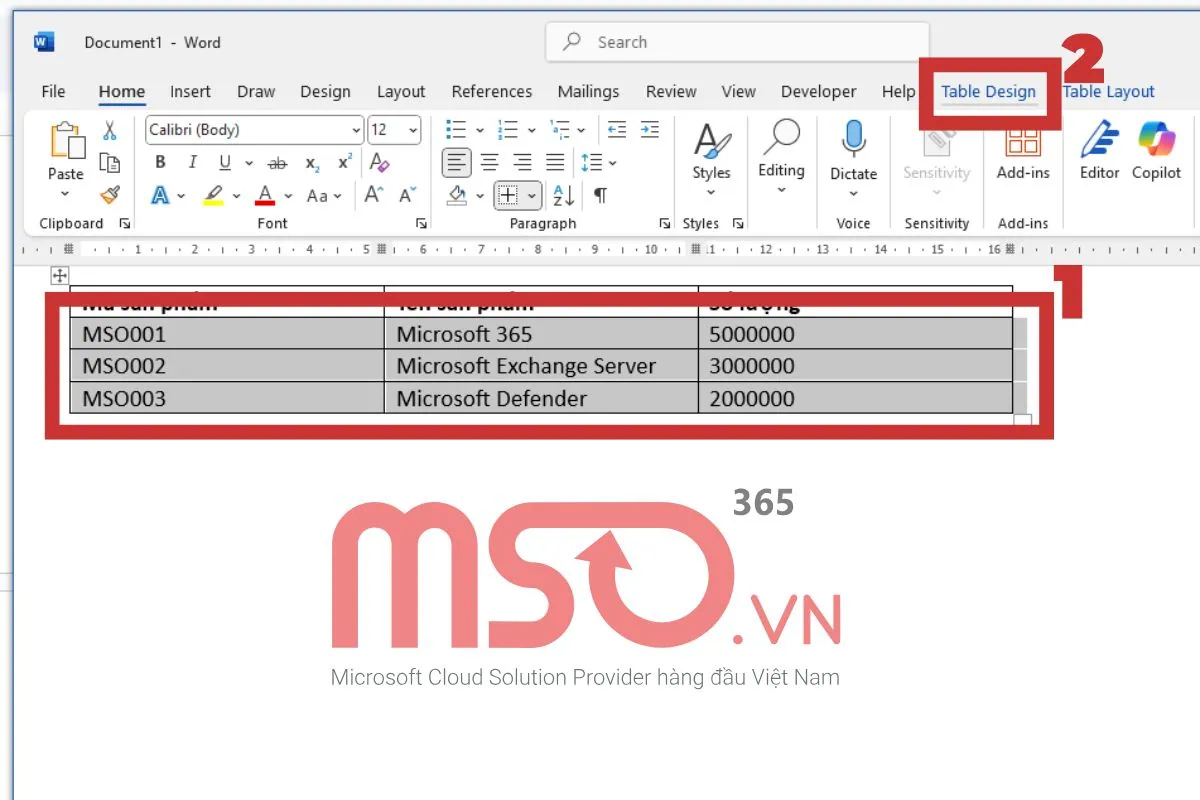Screen dimensions: 1200x800
Task: Expand the Borders dropdown arrow
Action: [x=532, y=195]
